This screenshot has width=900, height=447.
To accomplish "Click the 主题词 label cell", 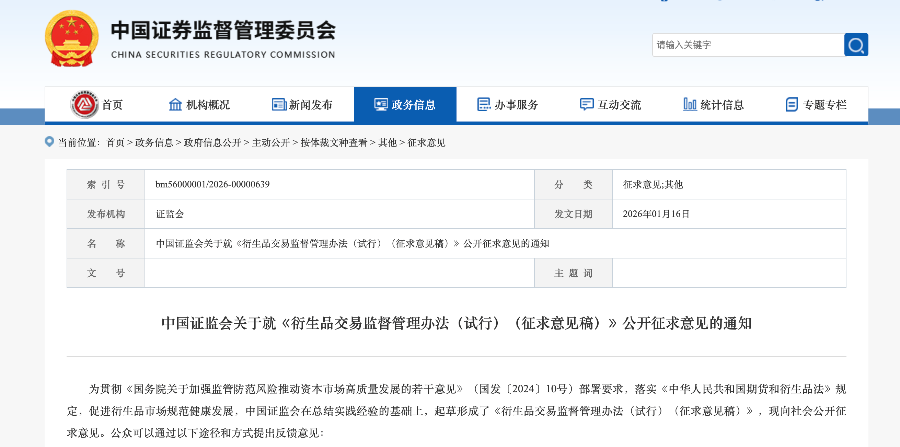I will tap(573, 273).
